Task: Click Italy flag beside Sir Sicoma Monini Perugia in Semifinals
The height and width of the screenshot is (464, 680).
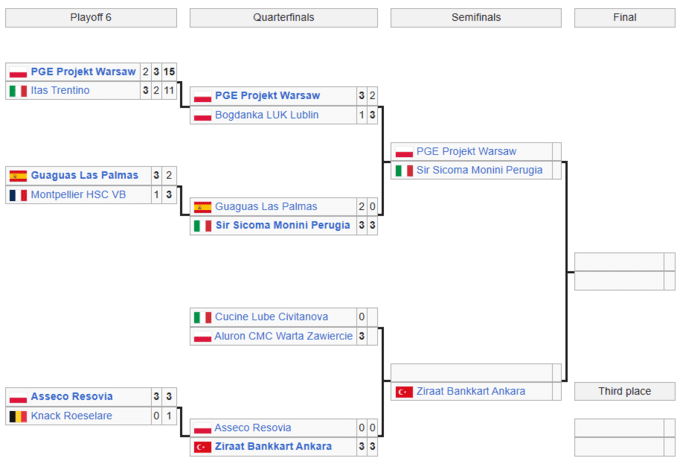Action: point(404,170)
